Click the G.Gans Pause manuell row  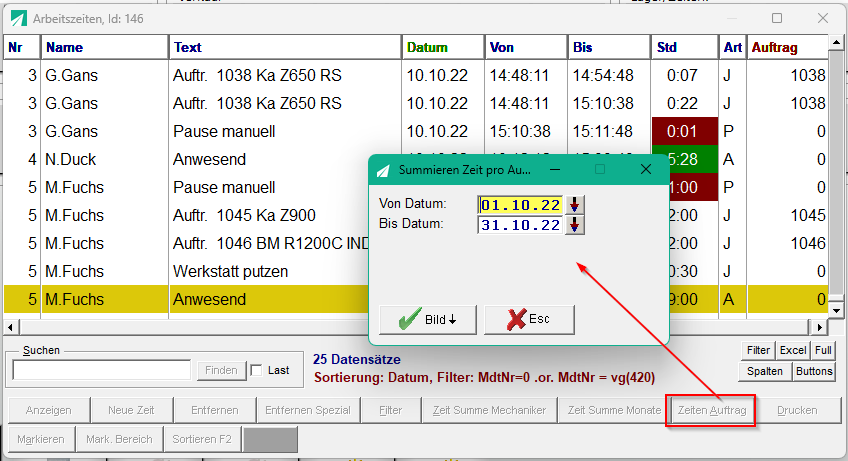point(416,131)
